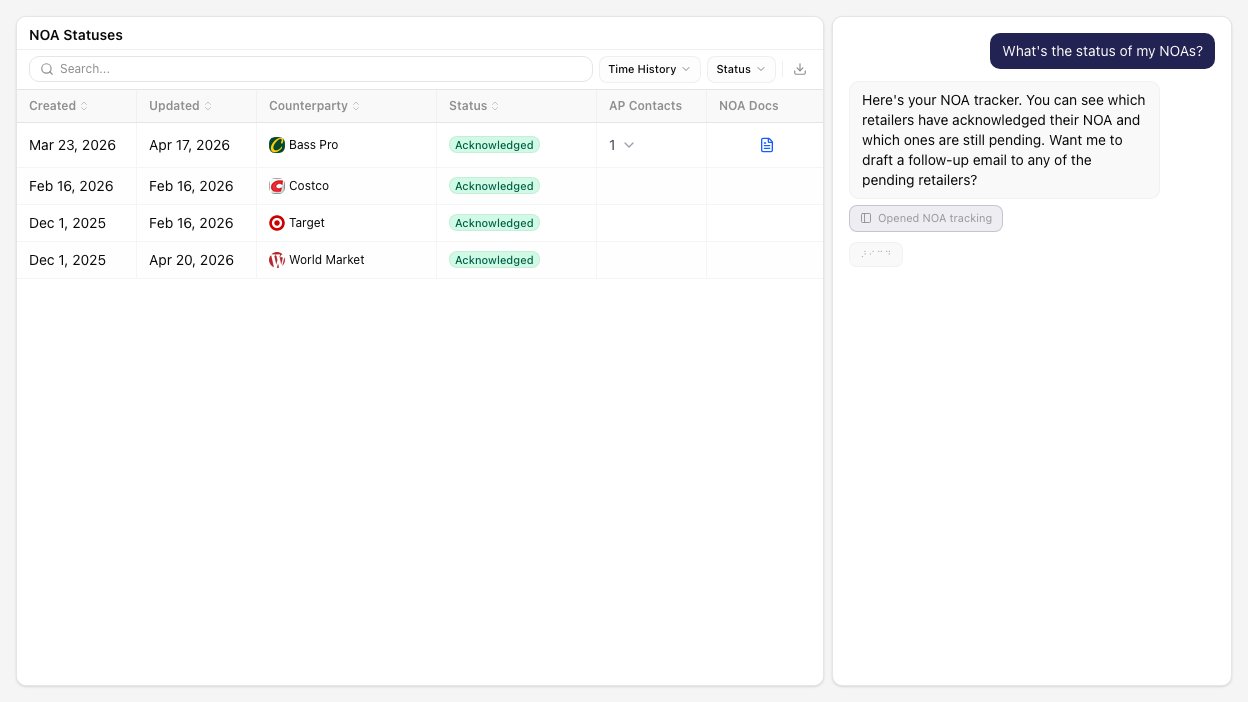Expand Bass Pro AP contacts chevron
1248x702 pixels.
[x=629, y=145]
